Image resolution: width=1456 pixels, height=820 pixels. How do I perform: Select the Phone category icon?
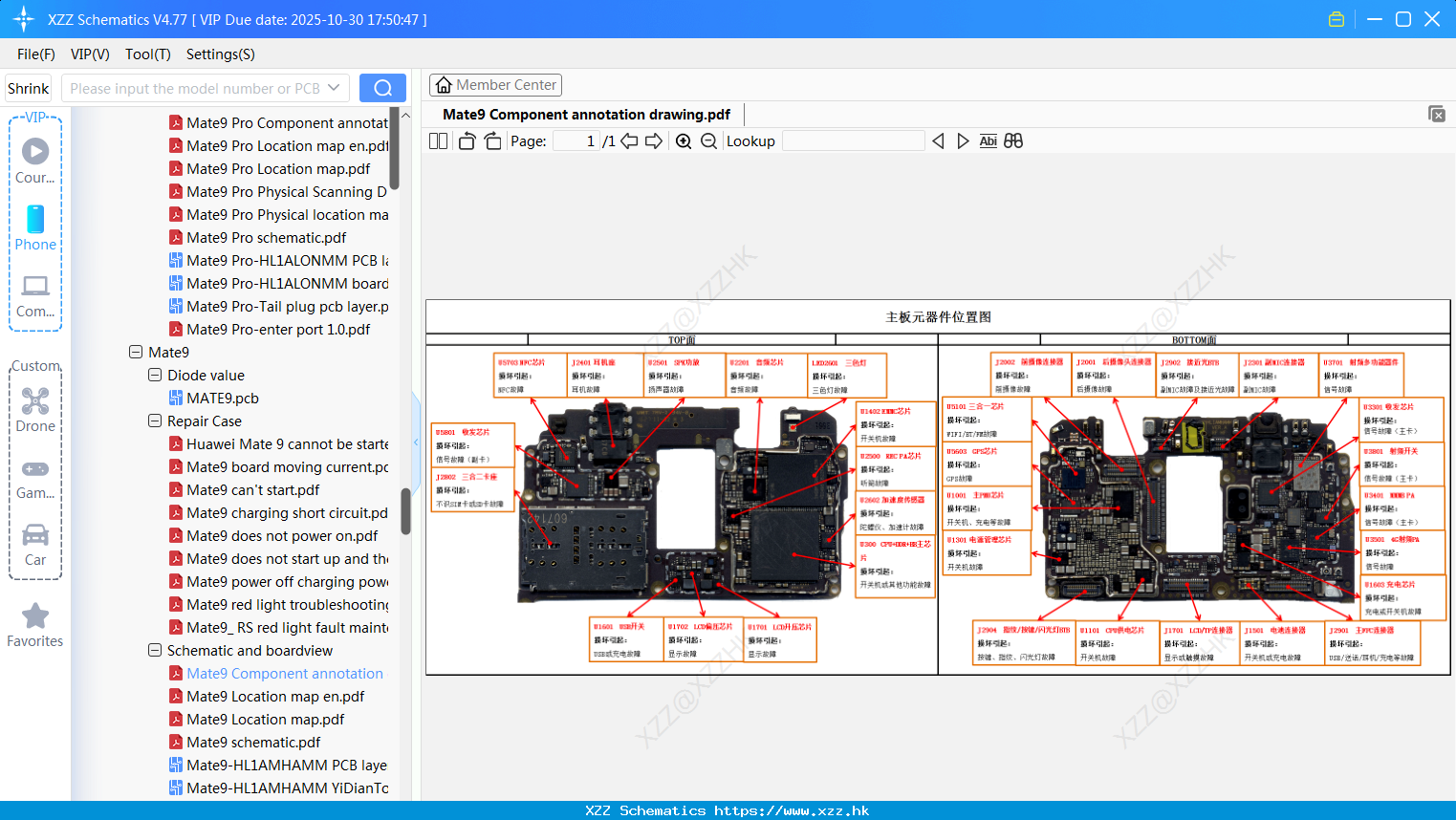coord(35,219)
